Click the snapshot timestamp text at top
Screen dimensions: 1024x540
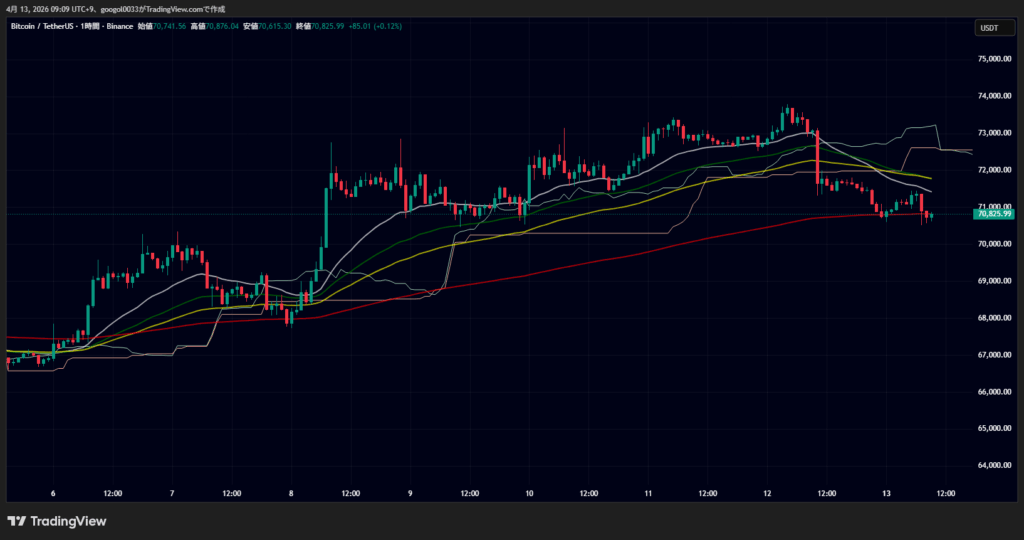[x=115, y=9]
